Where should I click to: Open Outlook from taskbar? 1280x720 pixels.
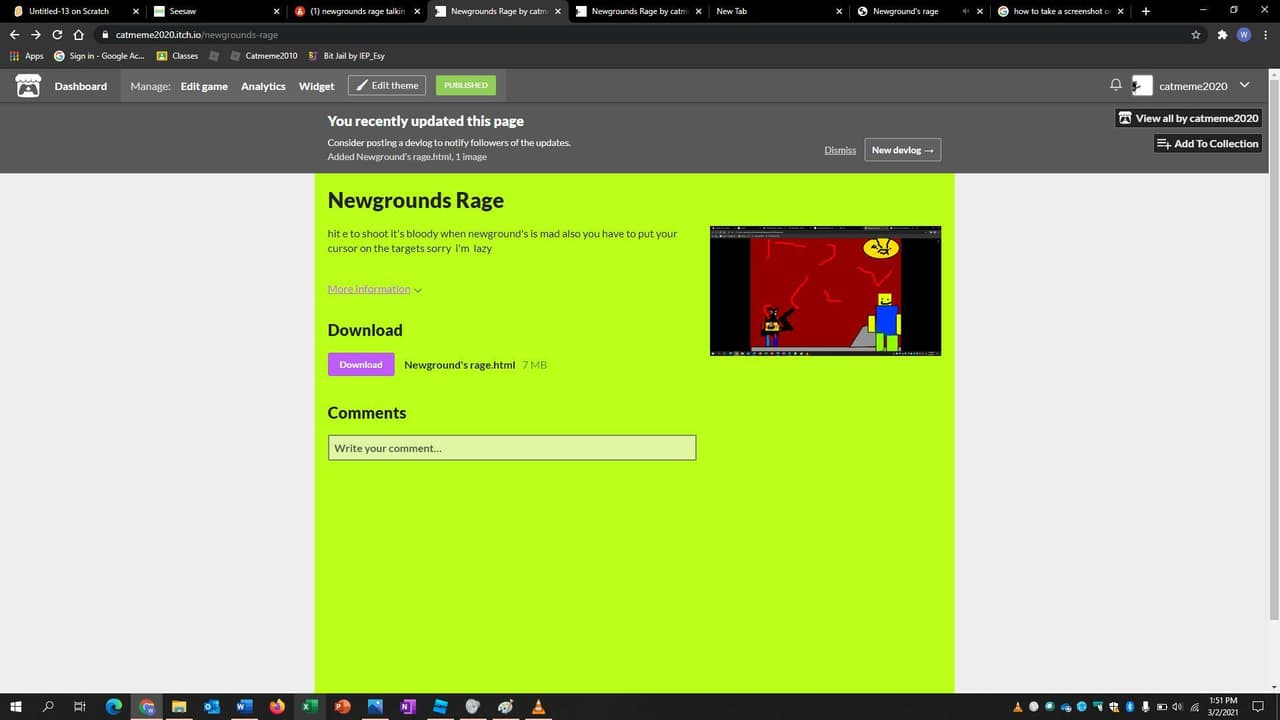(x=211, y=706)
